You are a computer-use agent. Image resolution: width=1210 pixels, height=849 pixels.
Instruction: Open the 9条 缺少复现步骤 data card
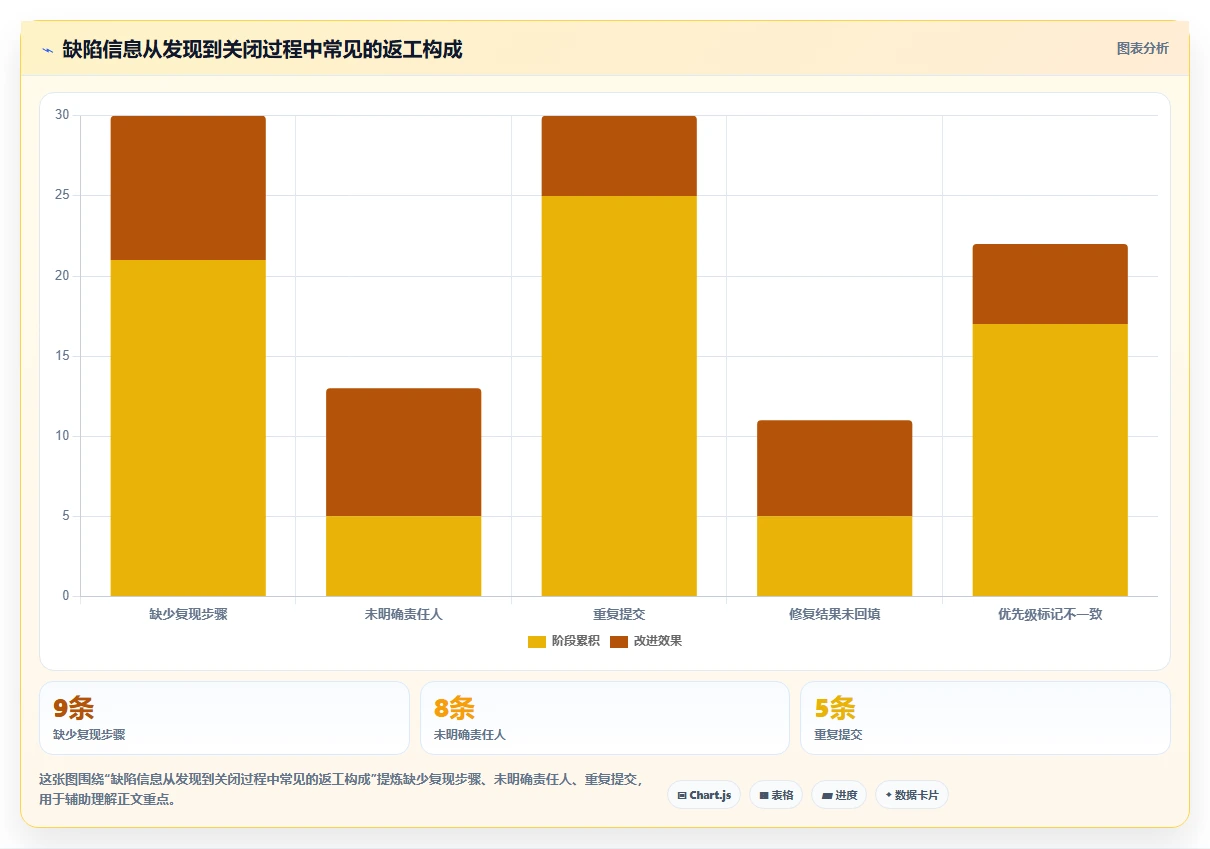pos(224,718)
